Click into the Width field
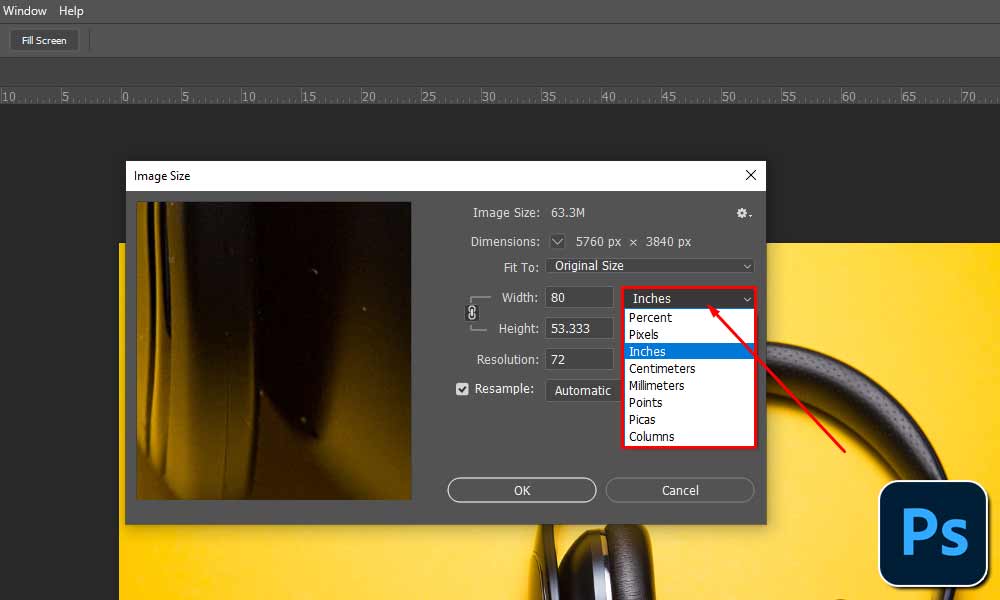Image resolution: width=1000 pixels, height=600 pixels. [579, 298]
